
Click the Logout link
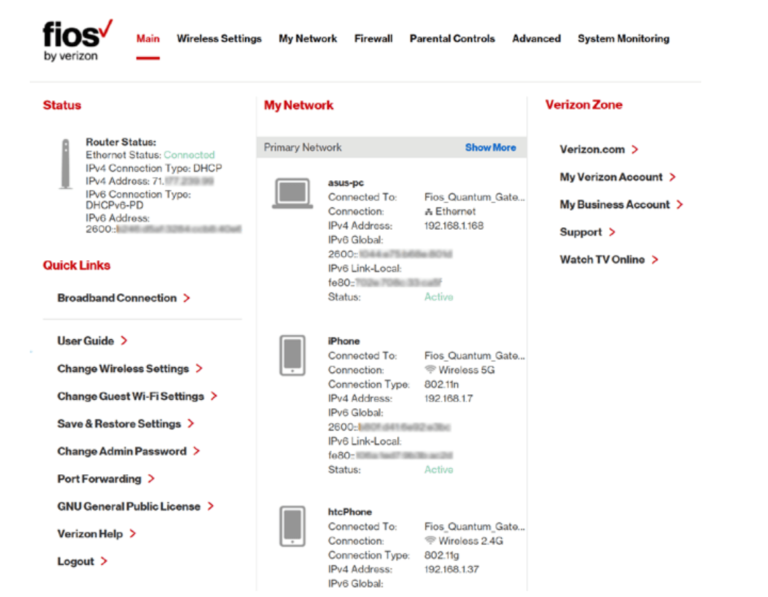tap(75, 561)
